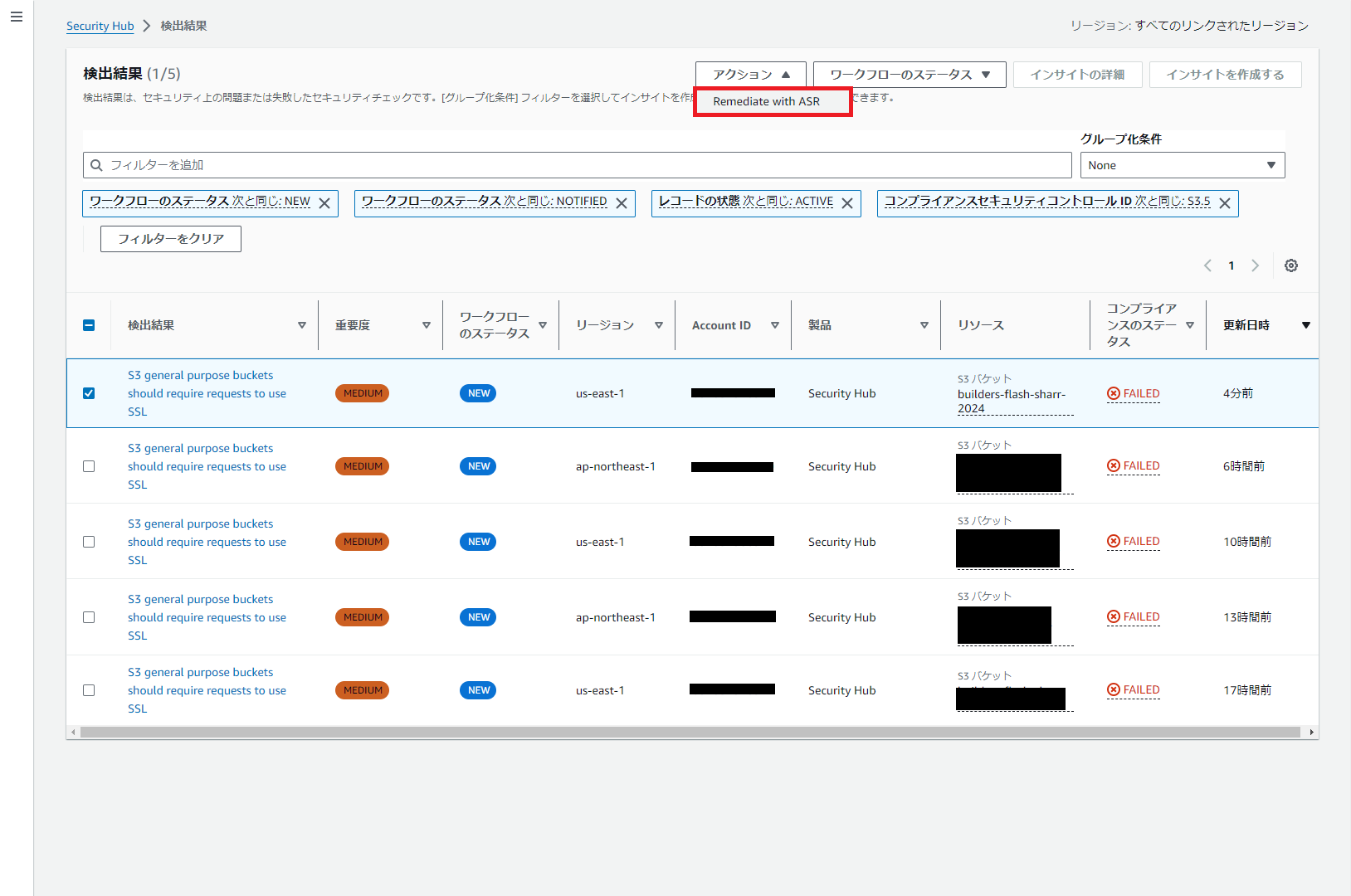Click the horizontal table scrollbar

[x=690, y=732]
